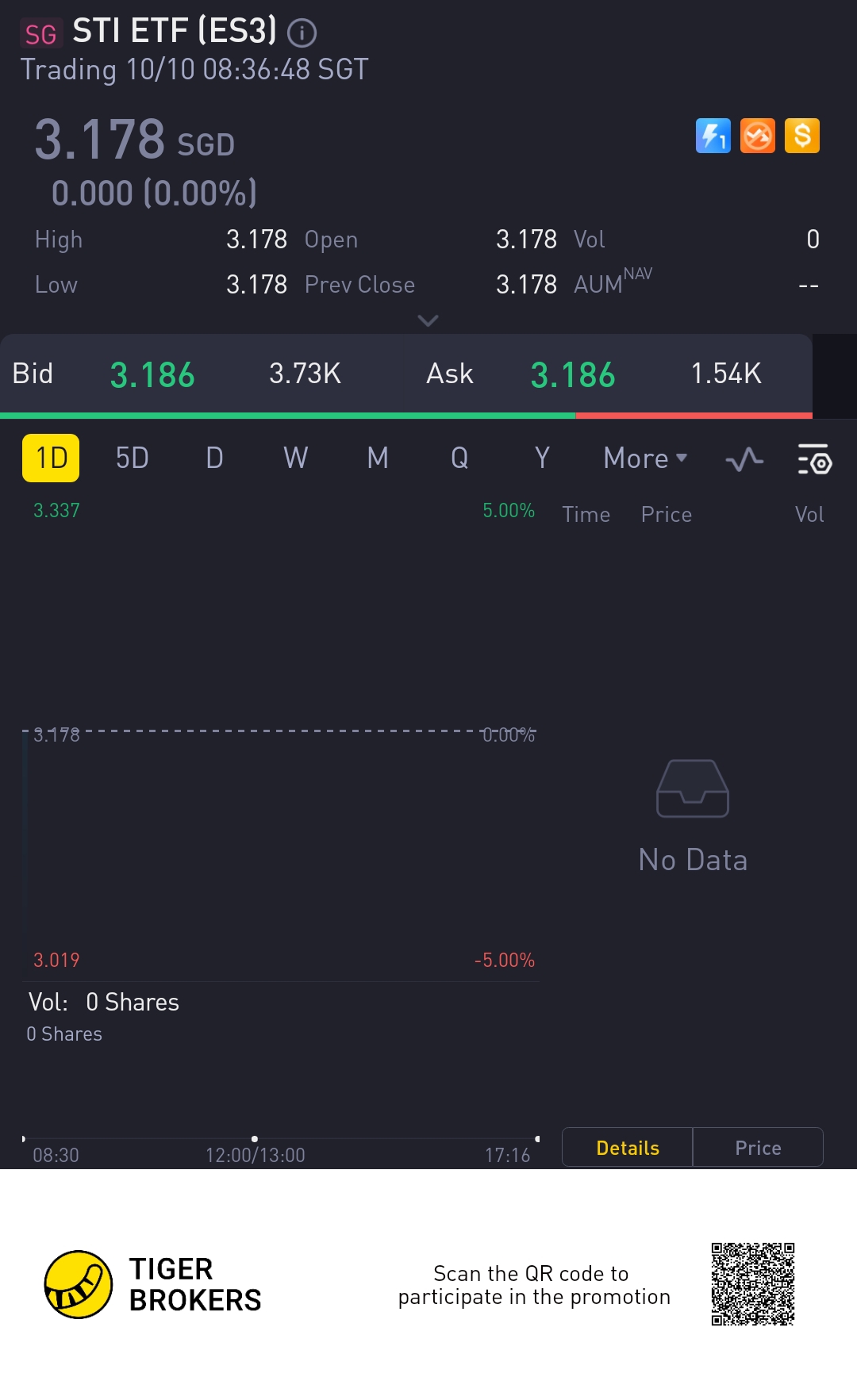
Task: Tap the SG market tag
Action: click(x=40, y=34)
